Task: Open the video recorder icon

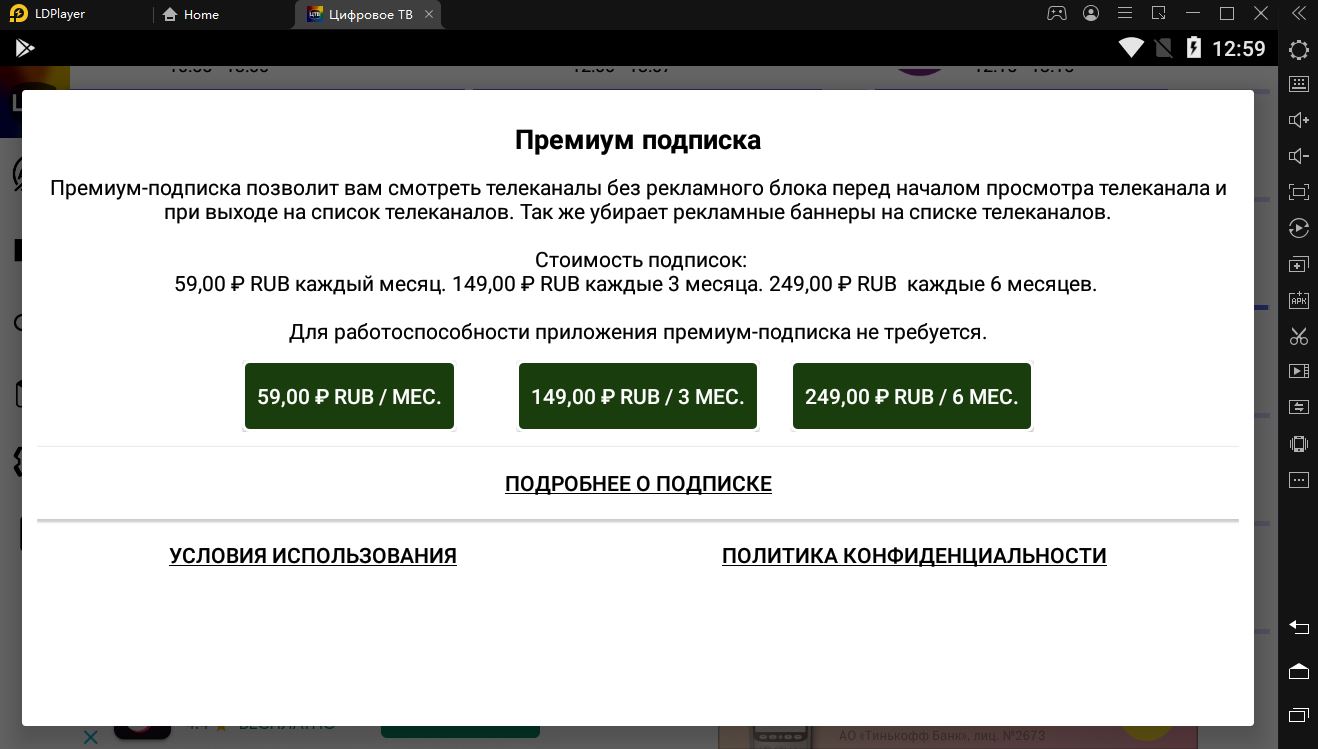Action: (1298, 371)
